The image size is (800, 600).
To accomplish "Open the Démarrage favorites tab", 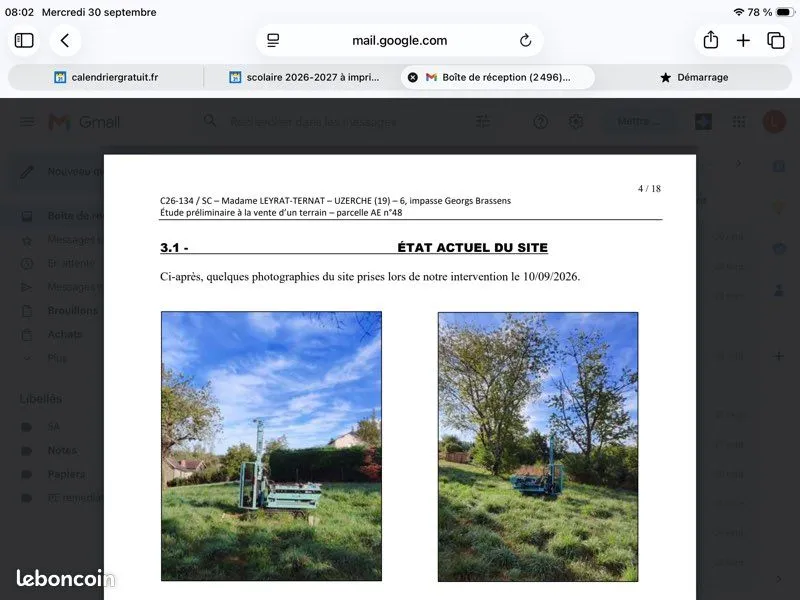I will click(694, 77).
